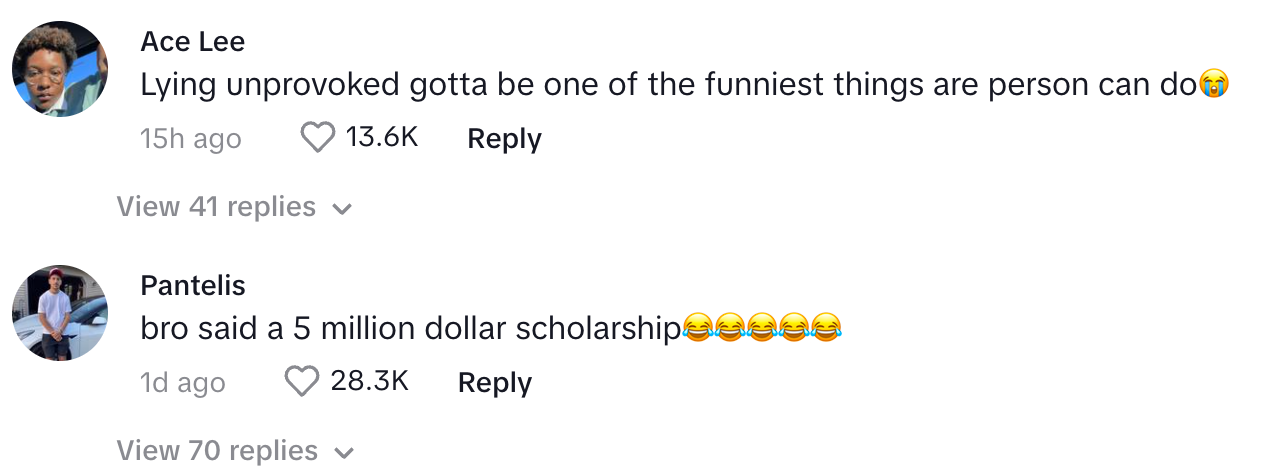This screenshot has height=471, width=1276.
Task: Expand View 70 replies
Action: (x=235, y=451)
